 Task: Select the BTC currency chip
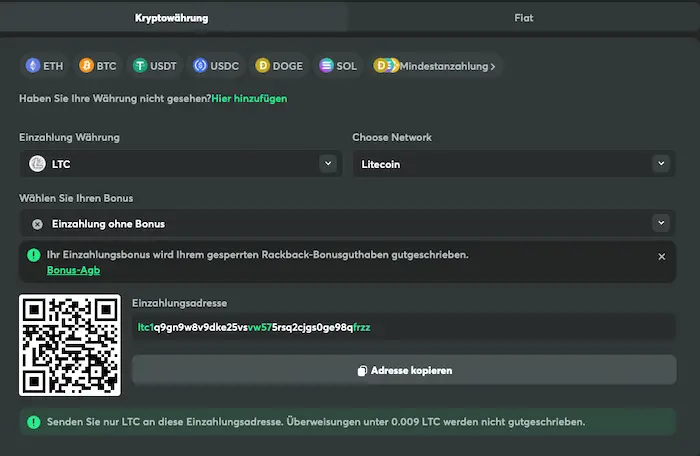point(98,66)
